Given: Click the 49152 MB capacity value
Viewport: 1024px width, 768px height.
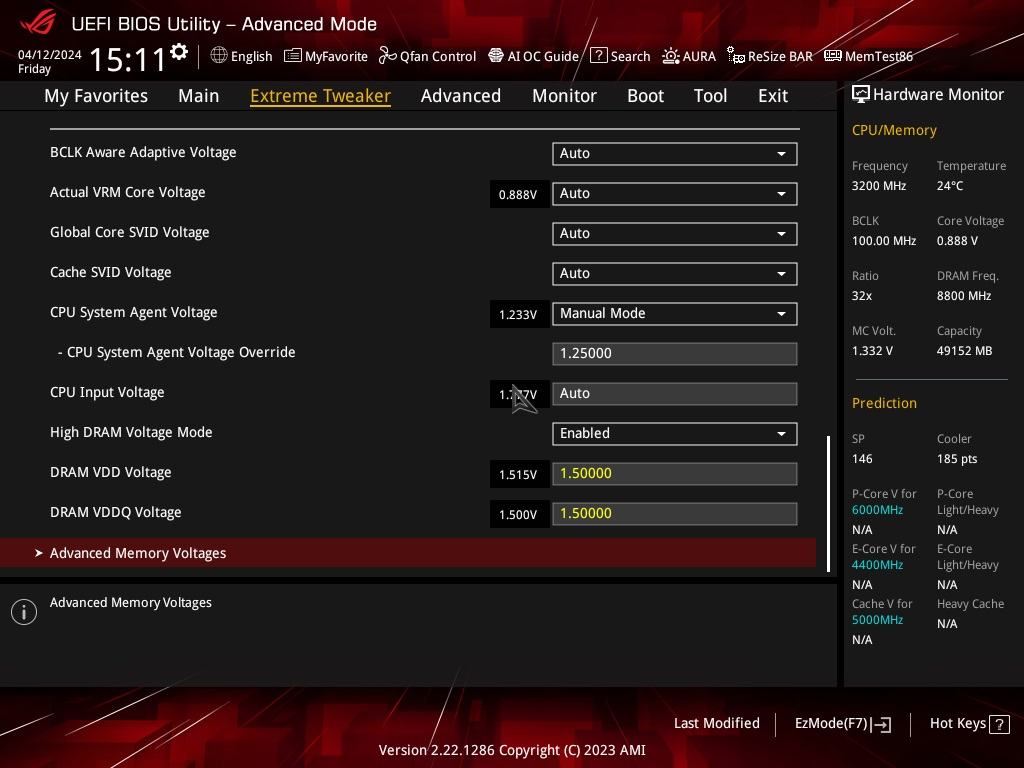Looking at the screenshot, I should 965,351.
